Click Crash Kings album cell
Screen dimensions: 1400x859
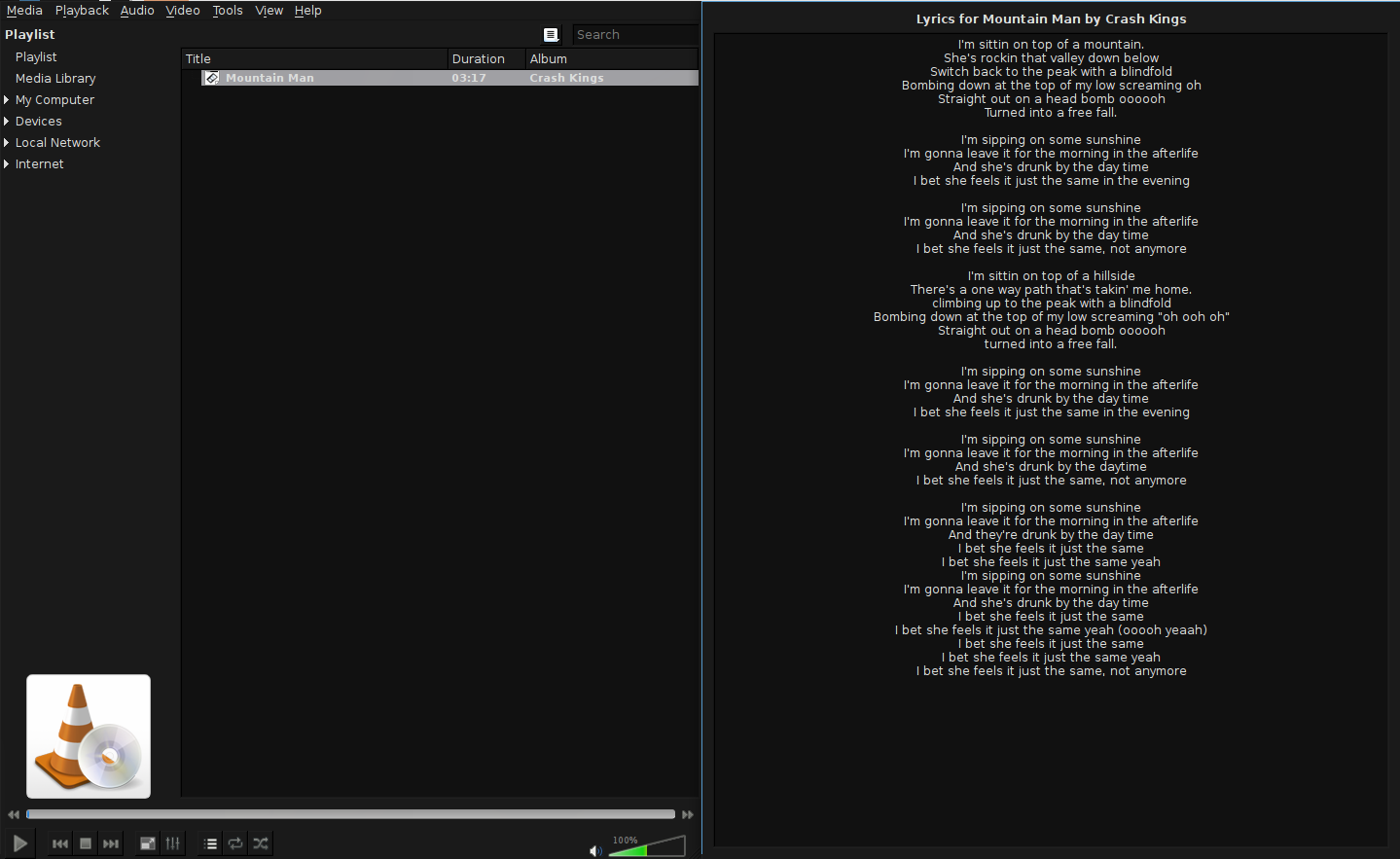pyautogui.click(x=566, y=78)
